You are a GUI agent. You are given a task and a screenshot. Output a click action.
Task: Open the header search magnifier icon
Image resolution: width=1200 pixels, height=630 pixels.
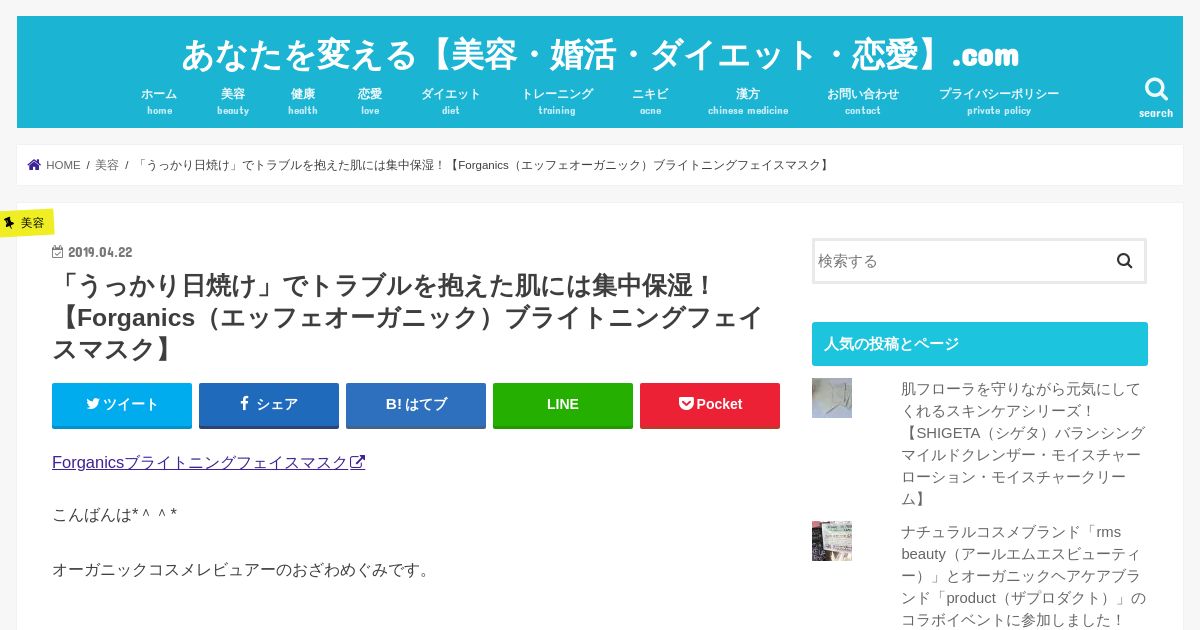click(x=1156, y=90)
